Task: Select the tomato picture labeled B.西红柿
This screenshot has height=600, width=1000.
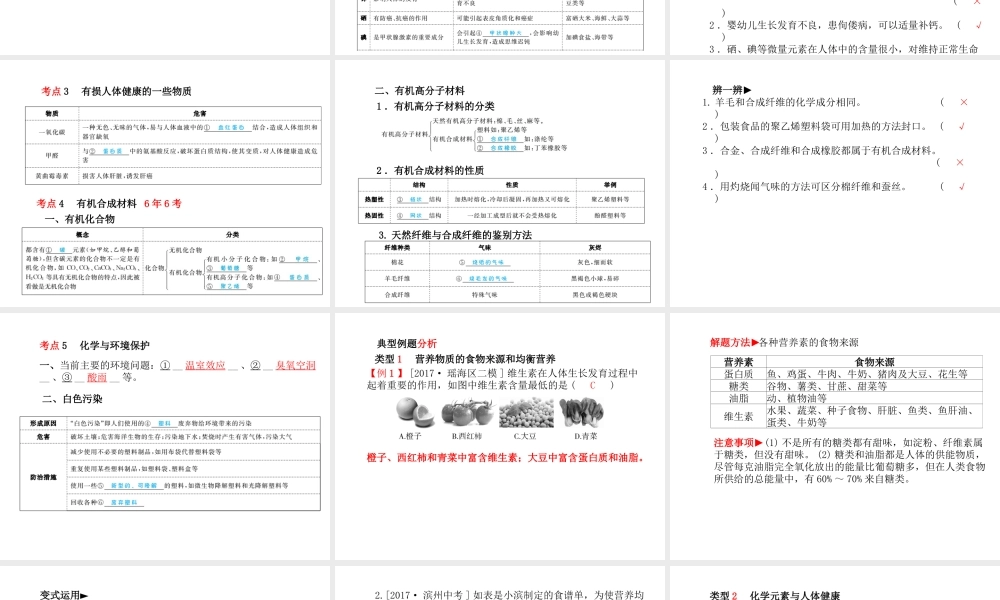Action: pos(468,413)
